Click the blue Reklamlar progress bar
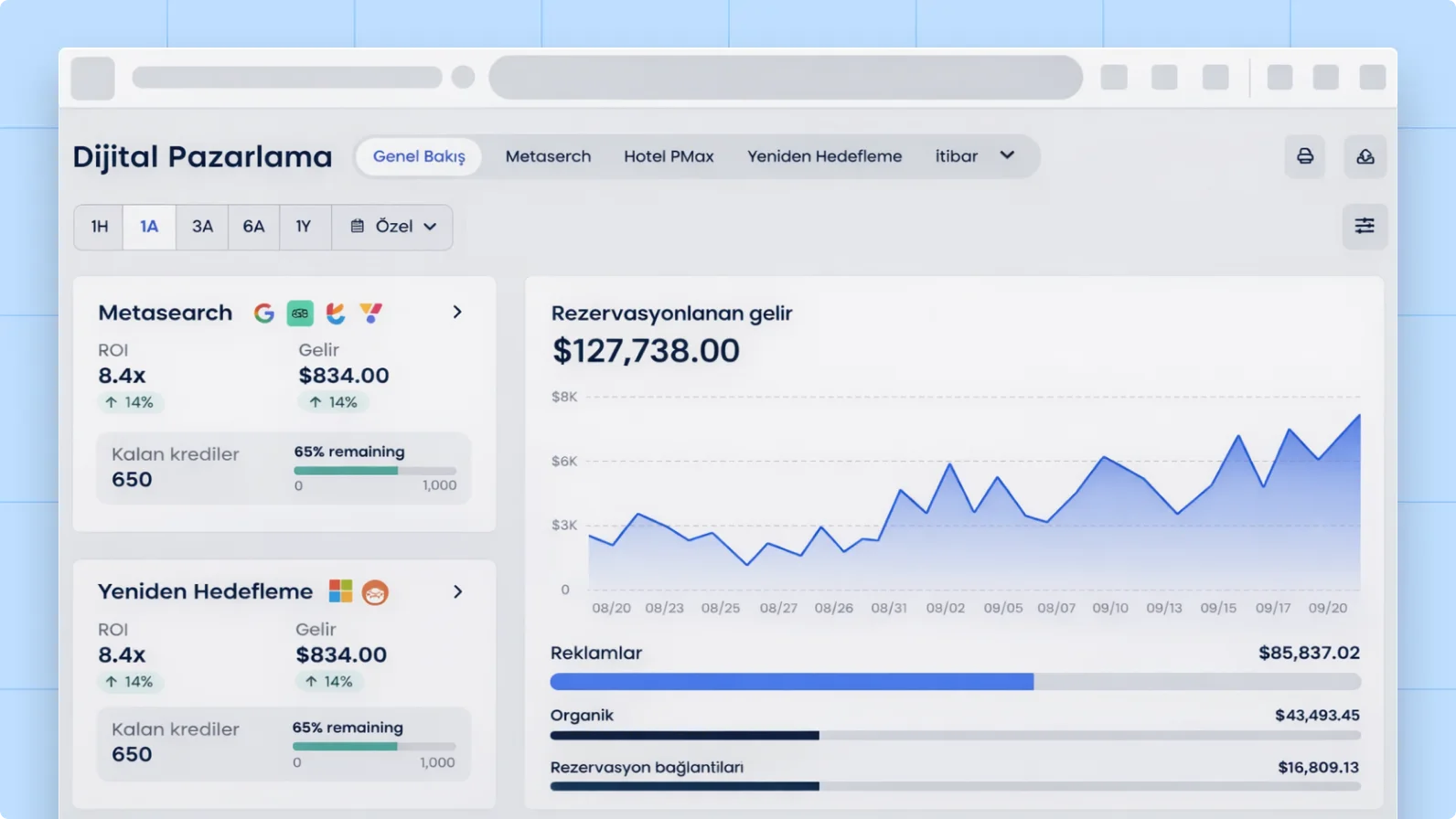 [791, 682]
